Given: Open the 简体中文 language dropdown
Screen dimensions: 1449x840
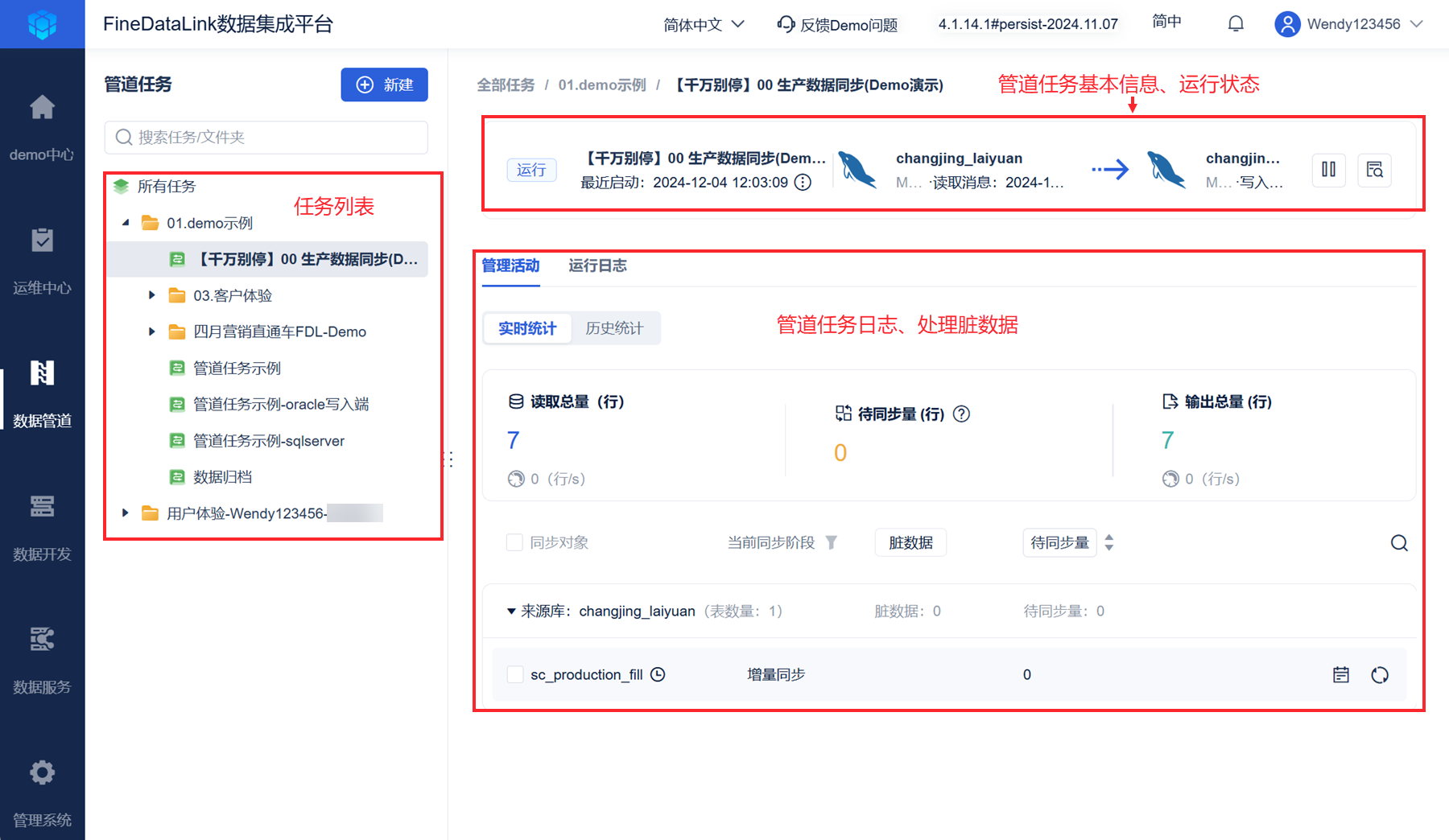Looking at the screenshot, I should tap(704, 25).
